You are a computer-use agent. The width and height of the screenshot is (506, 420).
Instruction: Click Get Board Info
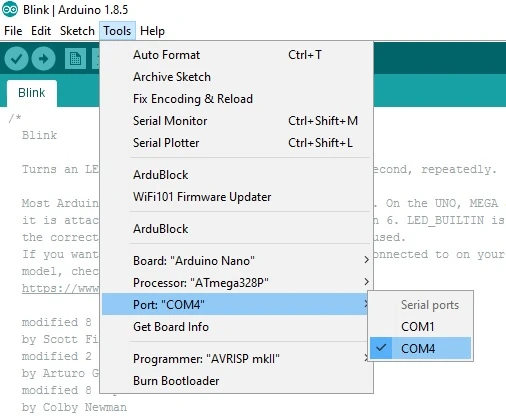(237, 326)
